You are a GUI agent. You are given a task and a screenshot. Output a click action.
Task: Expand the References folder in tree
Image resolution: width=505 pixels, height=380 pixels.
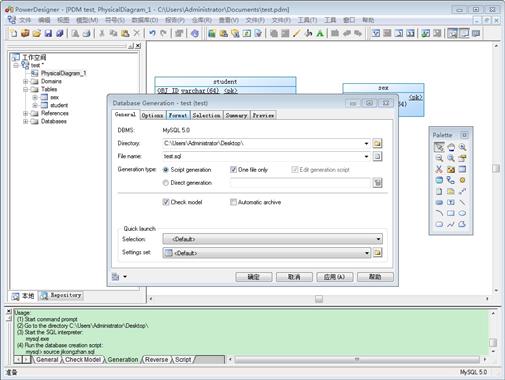pos(25,113)
